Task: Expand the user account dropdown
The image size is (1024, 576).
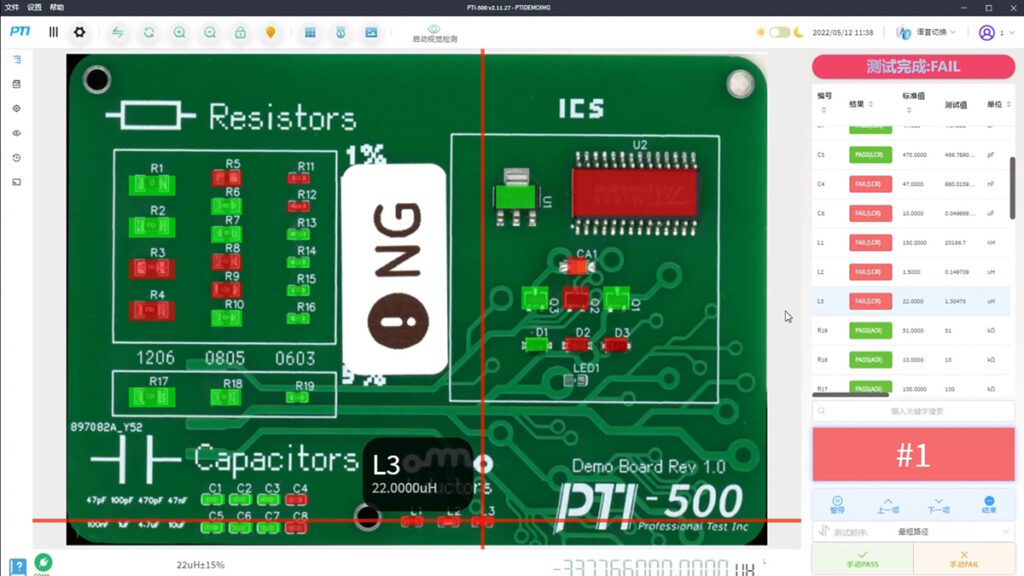Action: click(993, 32)
